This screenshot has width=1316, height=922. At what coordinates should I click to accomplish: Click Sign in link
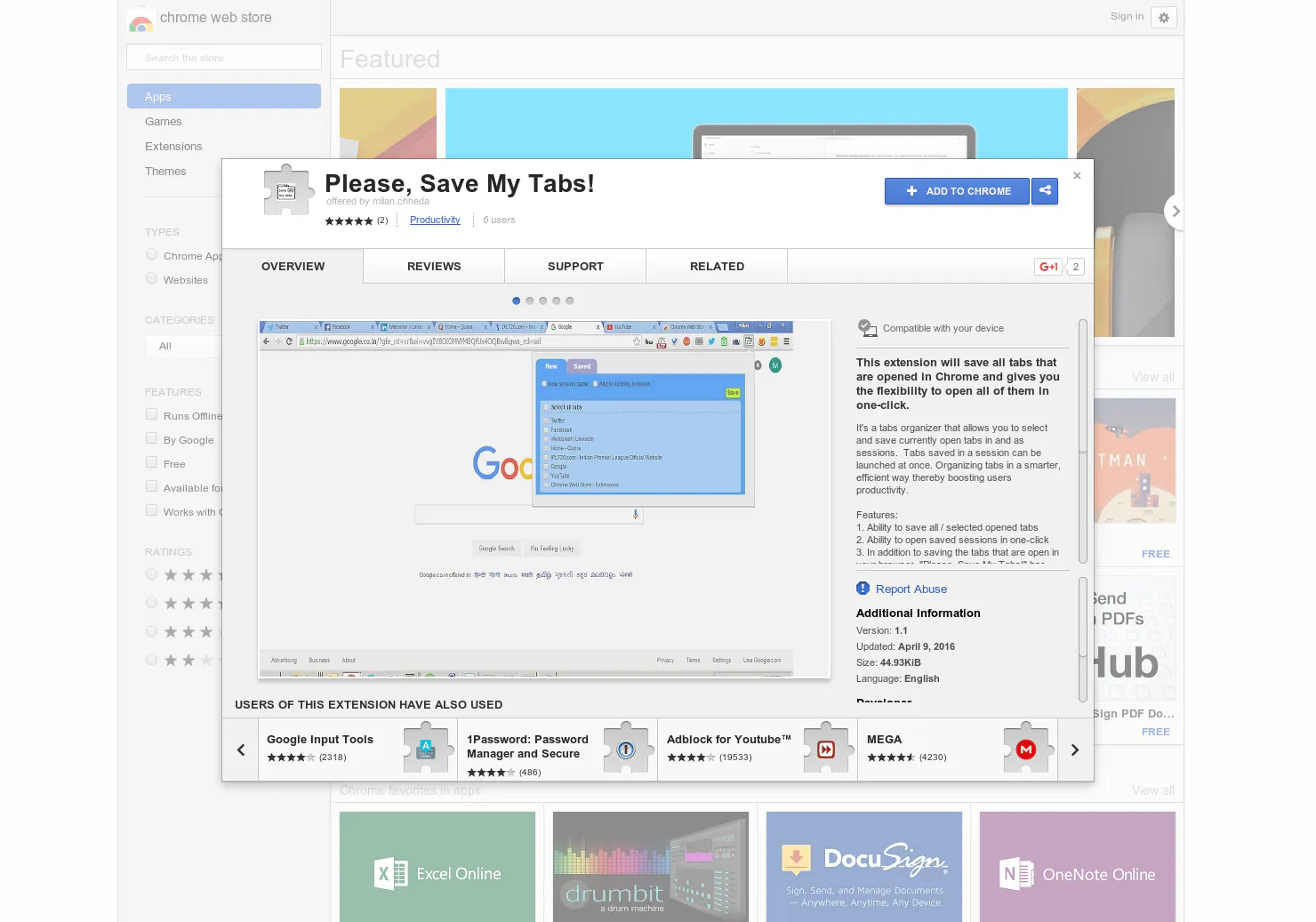tap(1127, 16)
